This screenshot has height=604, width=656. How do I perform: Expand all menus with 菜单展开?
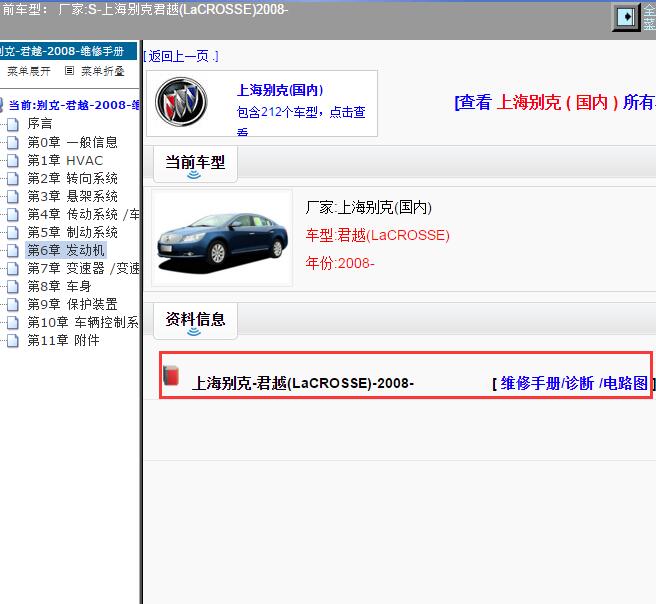click(x=28, y=71)
